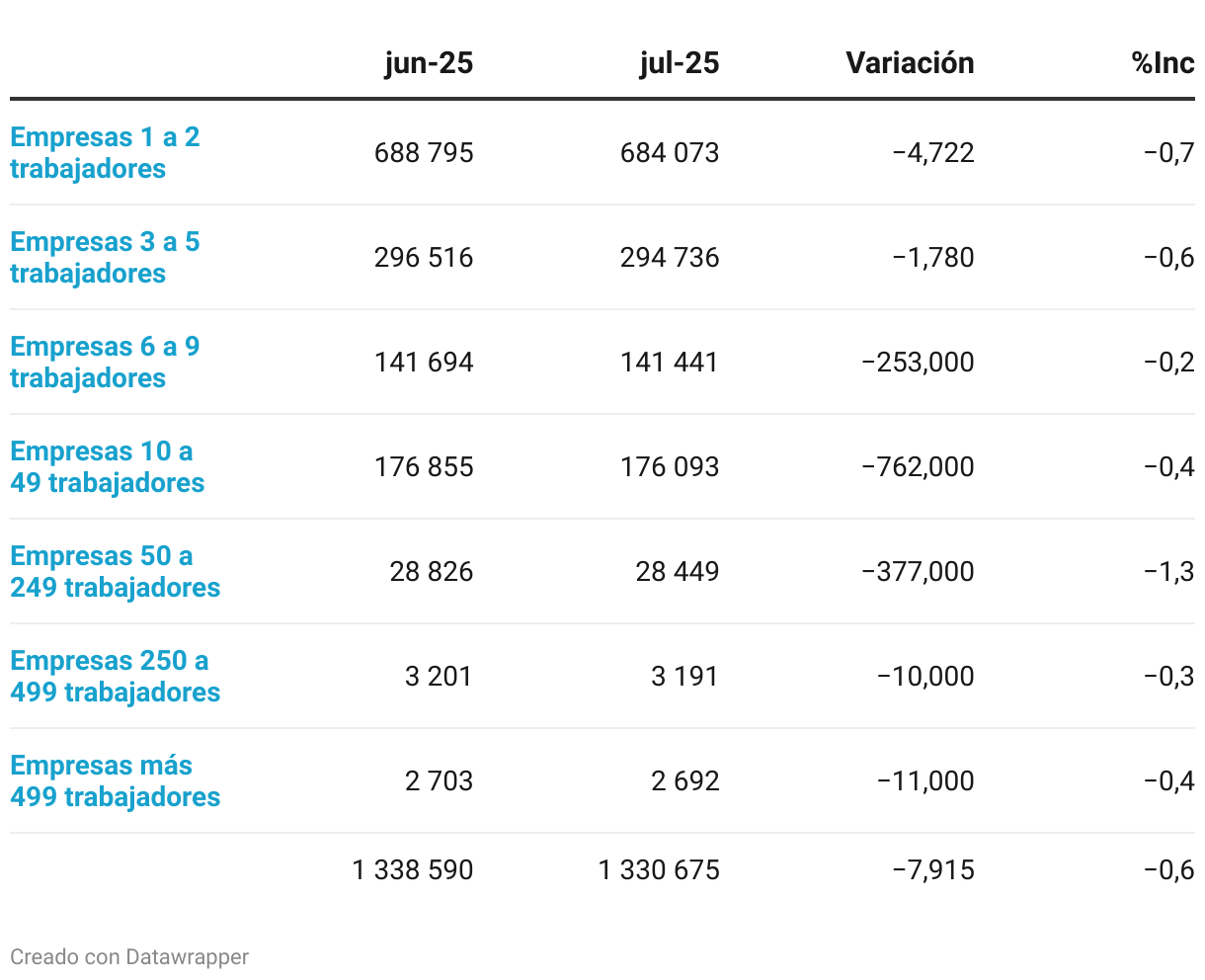The width and height of the screenshot is (1205, 980).
Task: Select the Empresas 10 a 49 trabajadores label
Action: [108, 467]
